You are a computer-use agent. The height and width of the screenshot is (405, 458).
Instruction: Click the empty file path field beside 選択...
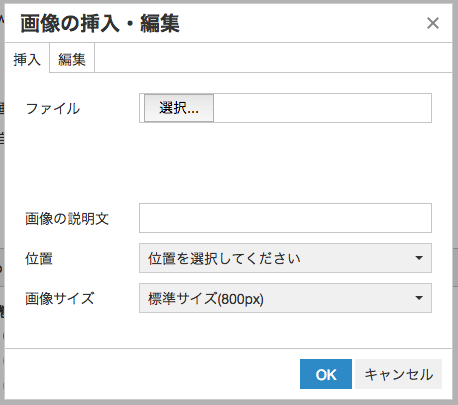(x=322, y=108)
